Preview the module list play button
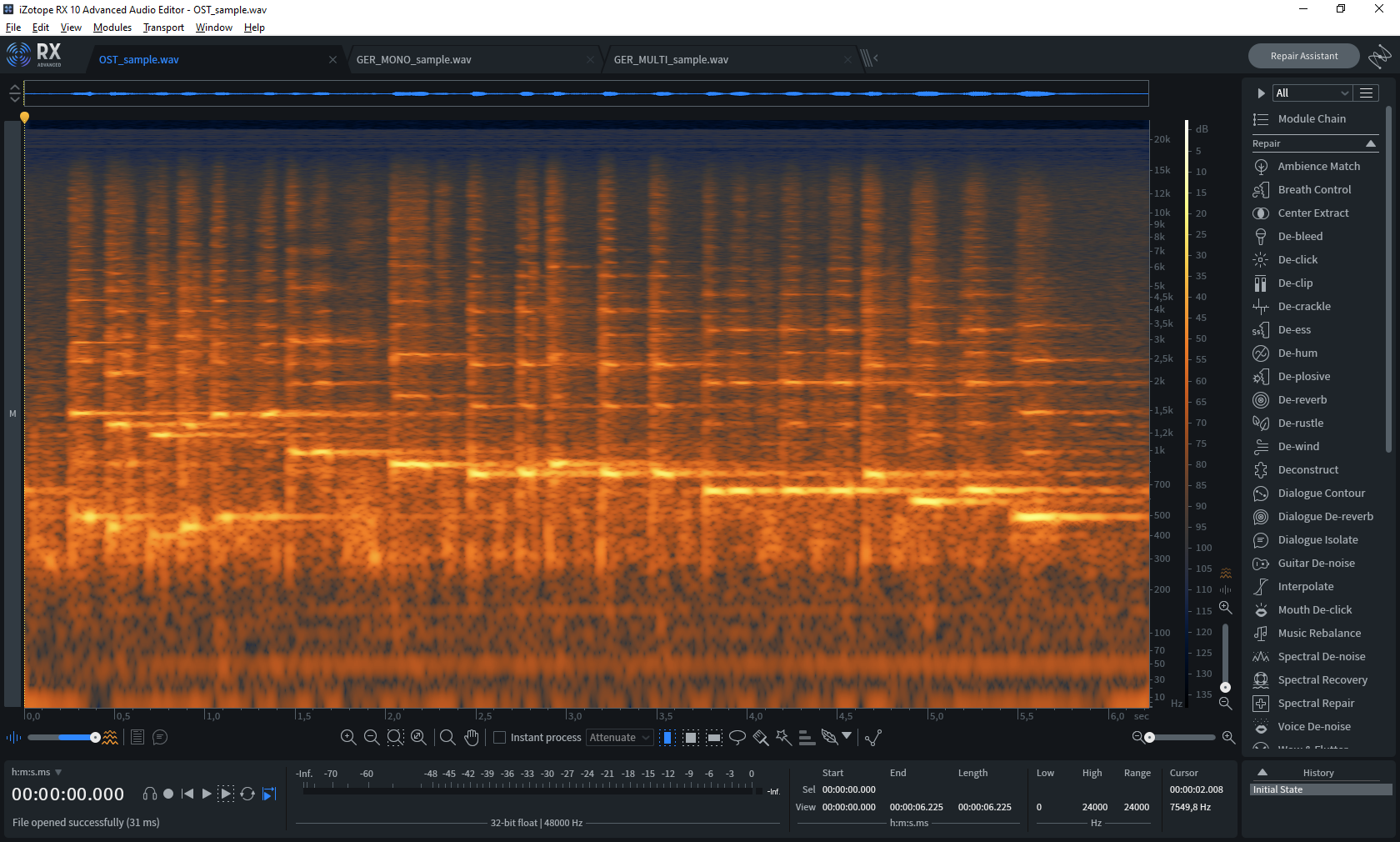 point(1261,93)
